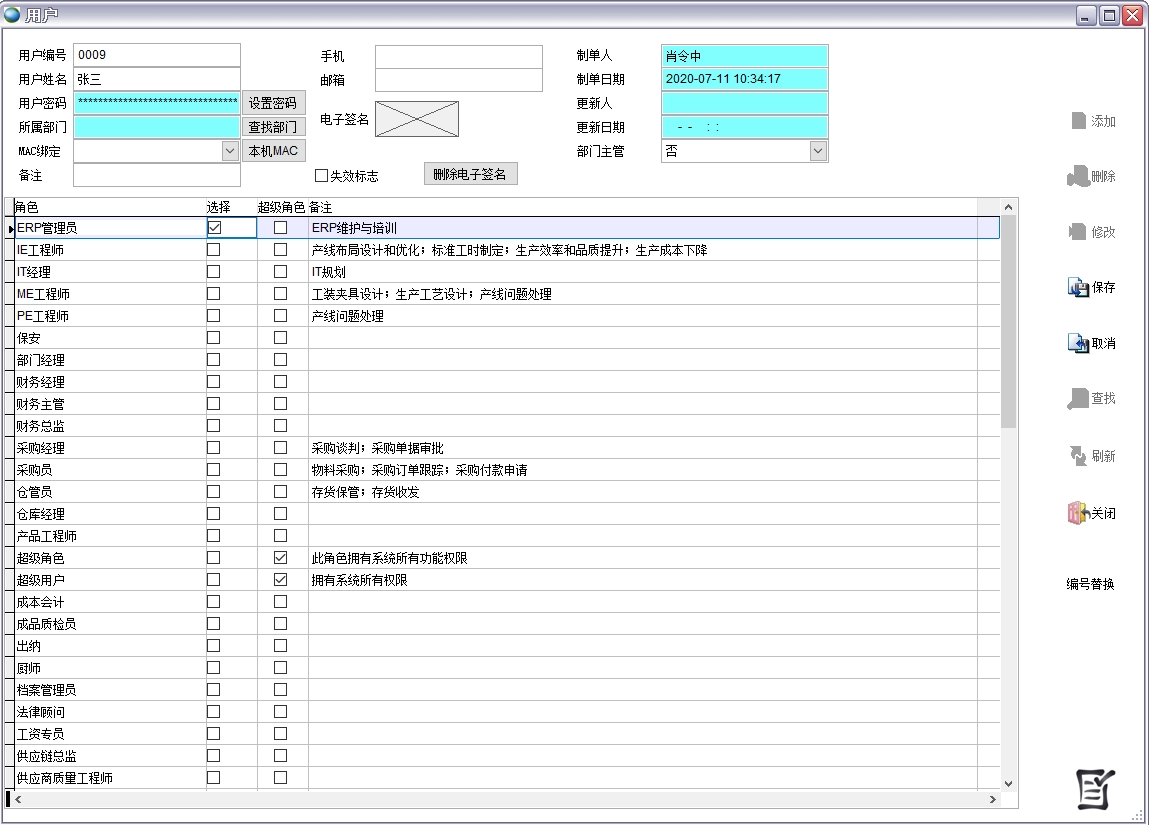The width and height of the screenshot is (1149, 825).
Task: Click the Refresh (刷新) icon
Action: pyautogui.click(x=1078, y=456)
